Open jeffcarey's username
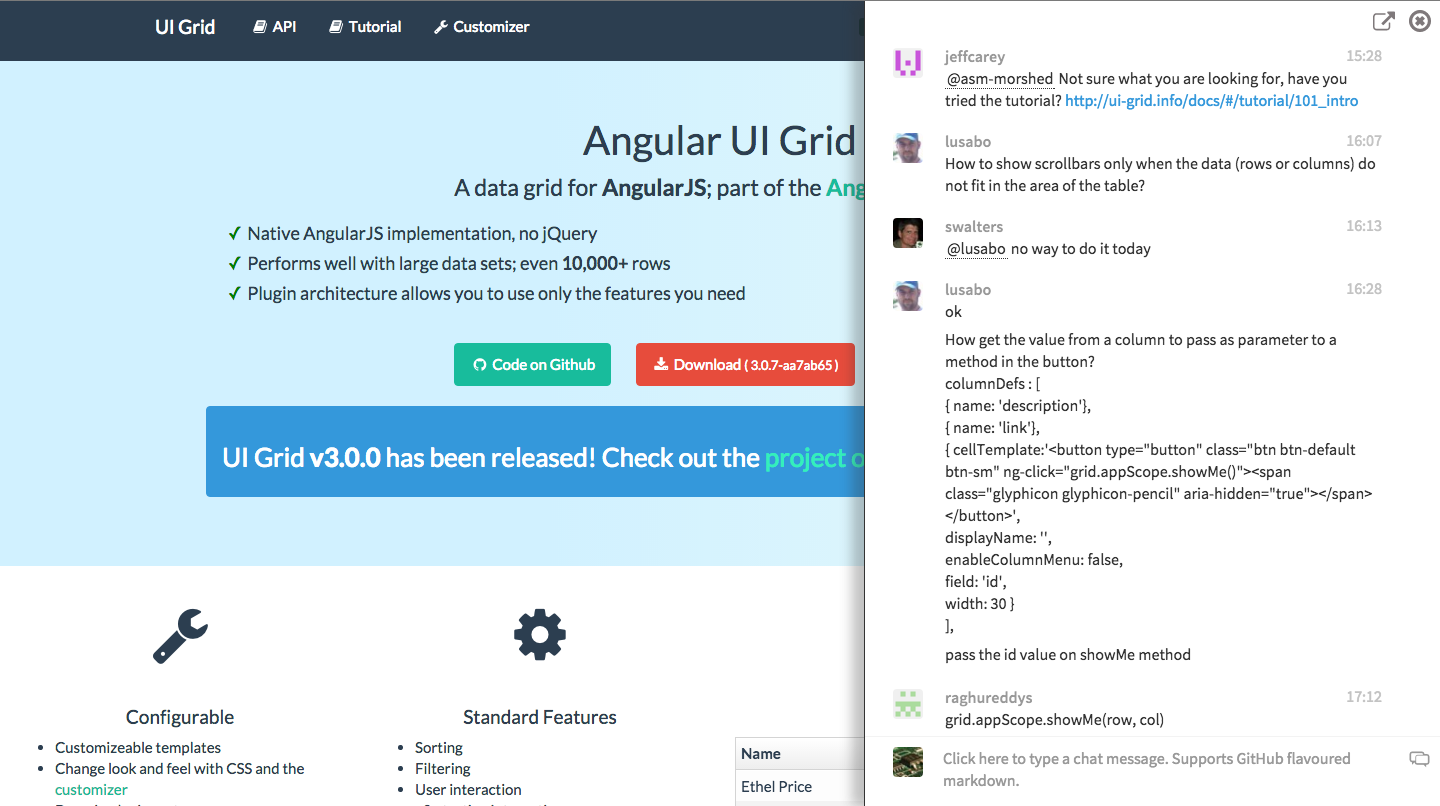This screenshot has height=806, width=1440. [x=975, y=57]
